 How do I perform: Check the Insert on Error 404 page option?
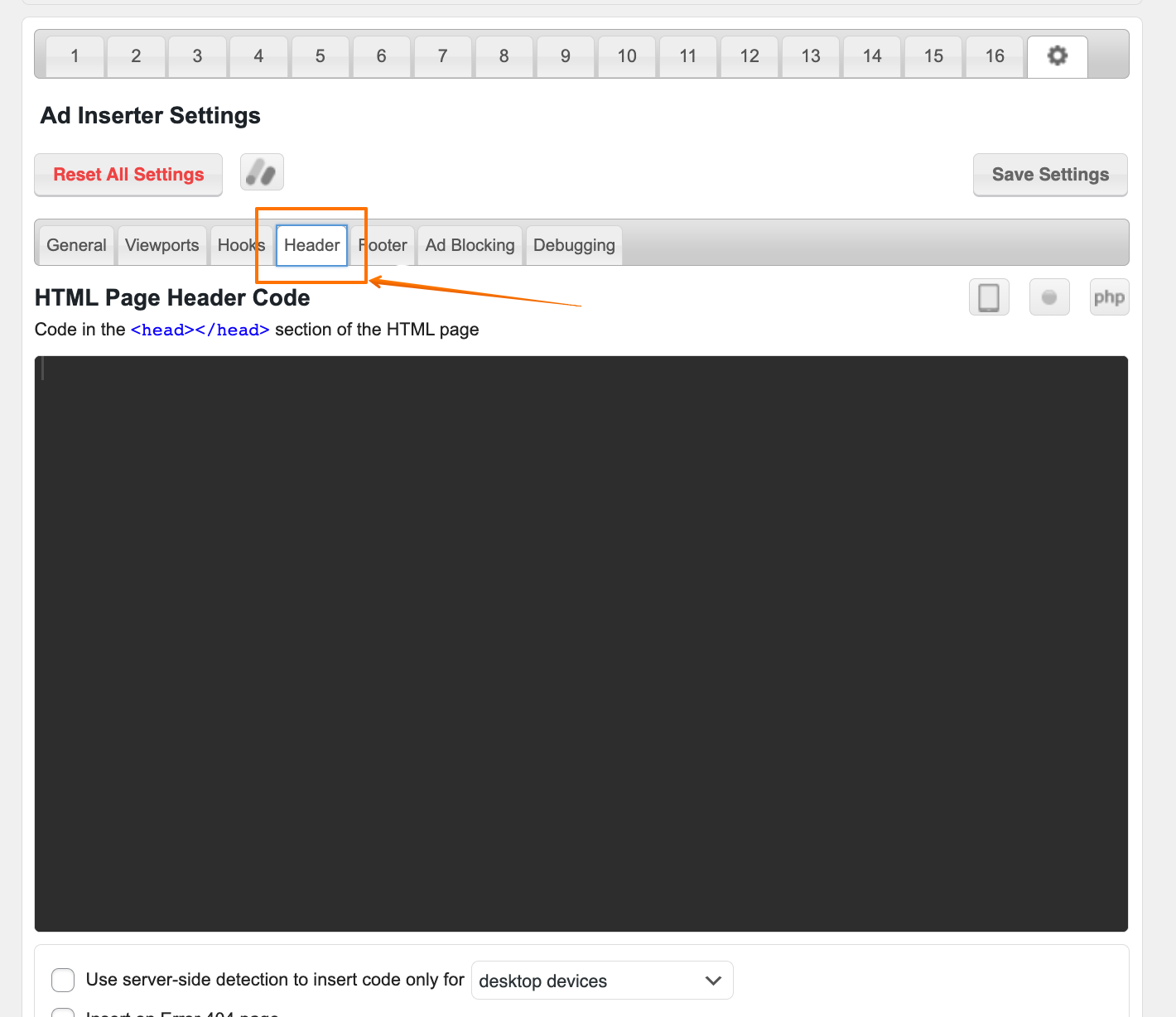click(x=63, y=1011)
